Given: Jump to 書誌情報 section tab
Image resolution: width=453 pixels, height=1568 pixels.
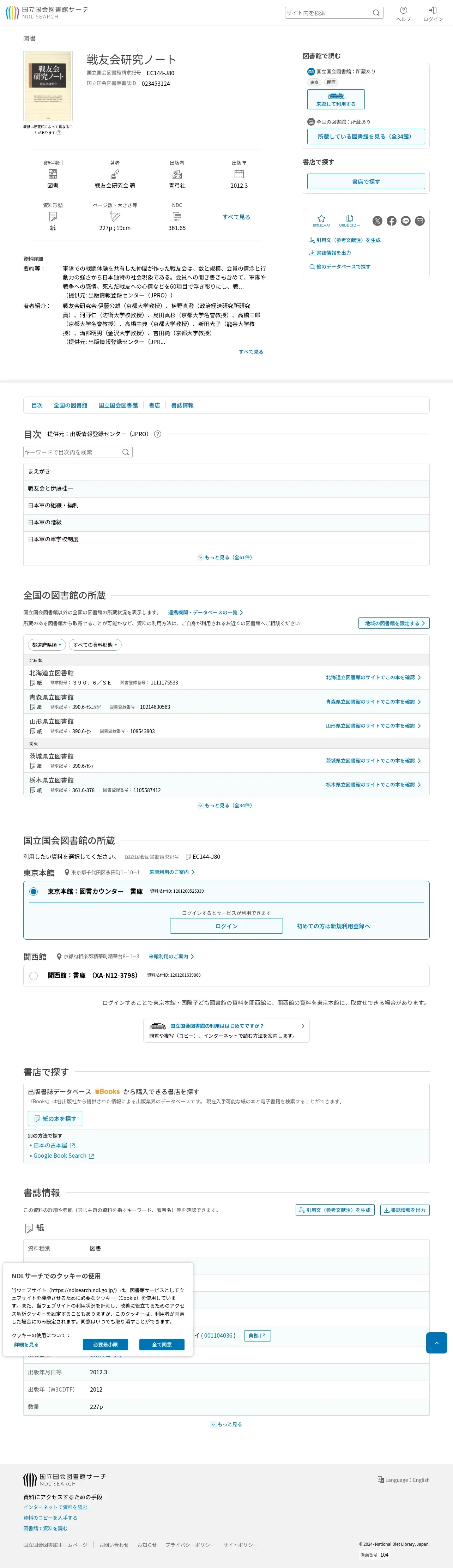Looking at the screenshot, I should (182, 405).
